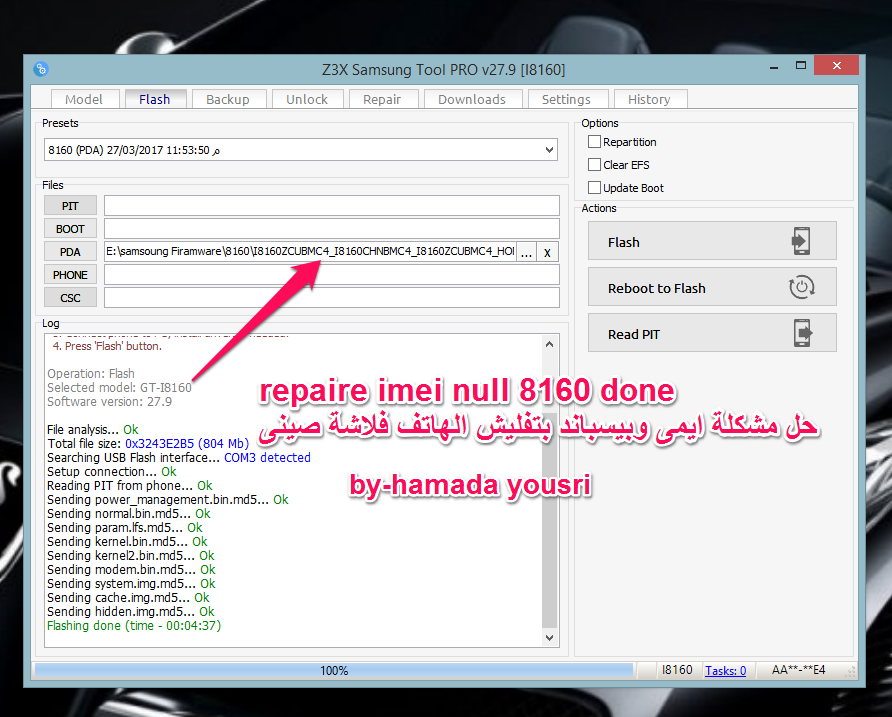Click the PDA firmware path field
The width and height of the screenshot is (892, 717).
310,252
